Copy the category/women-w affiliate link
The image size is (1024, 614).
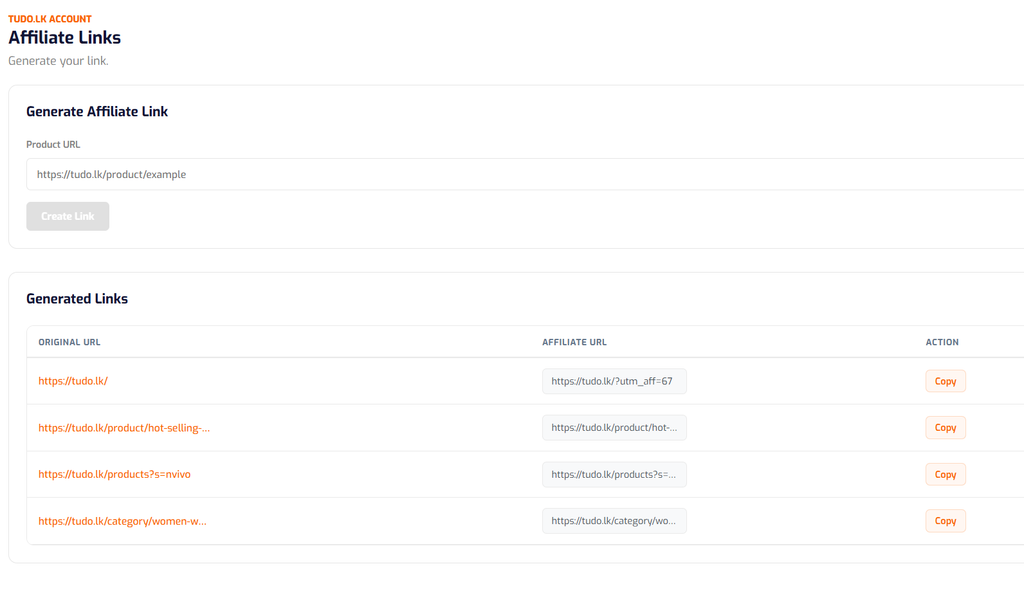coord(945,521)
